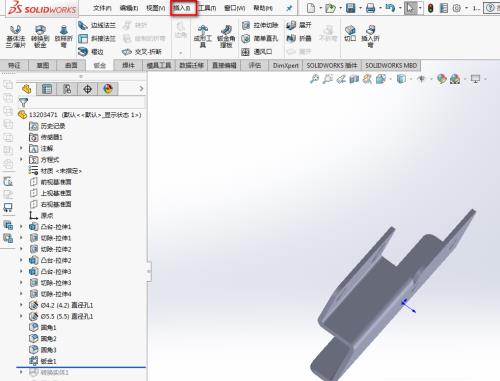500x381 pixels.
Task: Select the 基体法兰/薄片 base flange tool
Action: pyautogui.click(x=15, y=37)
